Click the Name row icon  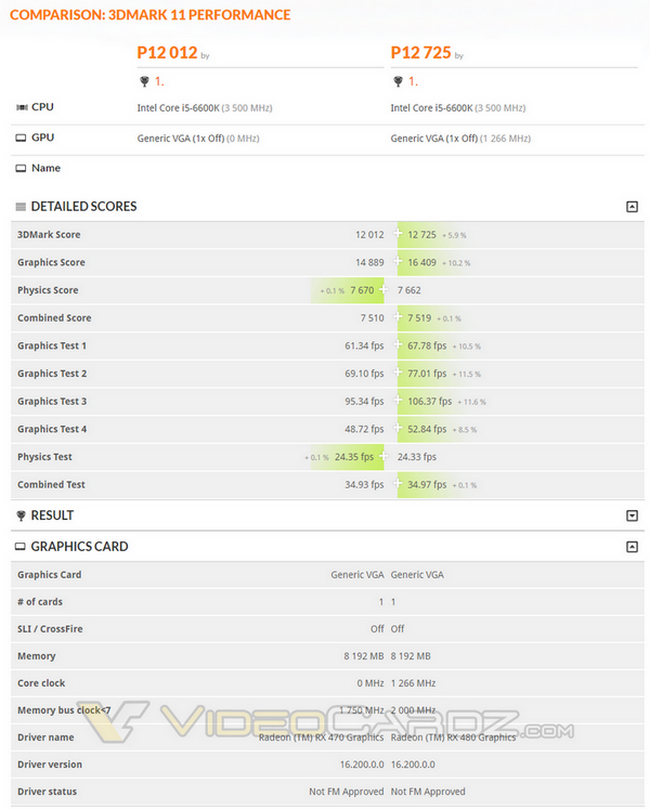pyautogui.click(x=21, y=169)
